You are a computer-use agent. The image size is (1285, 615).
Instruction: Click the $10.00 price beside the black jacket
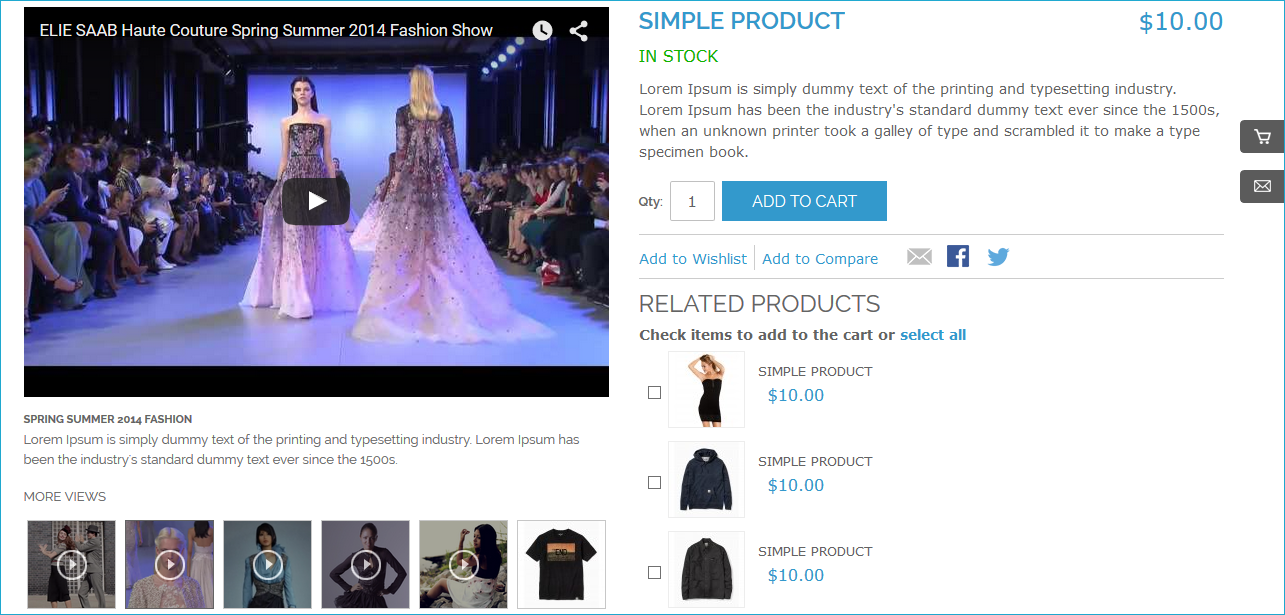[796, 575]
